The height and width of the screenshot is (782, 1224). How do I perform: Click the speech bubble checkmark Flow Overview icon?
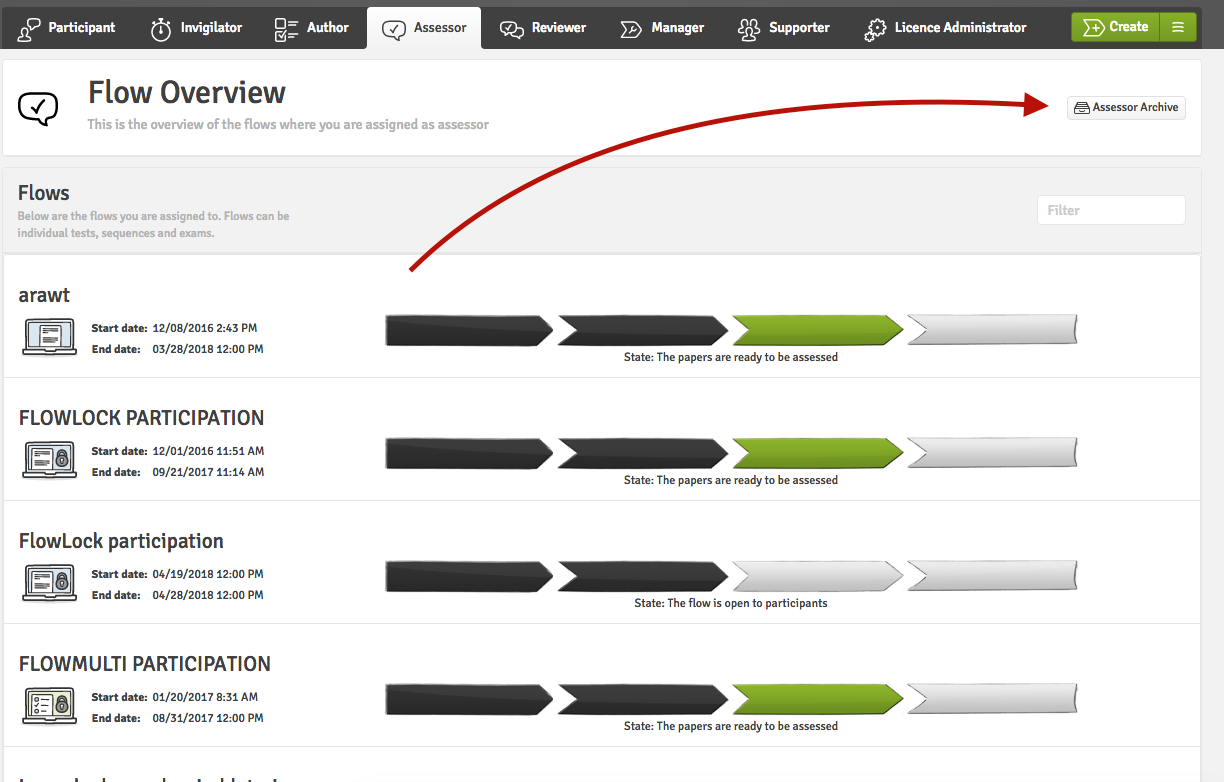coord(39,107)
